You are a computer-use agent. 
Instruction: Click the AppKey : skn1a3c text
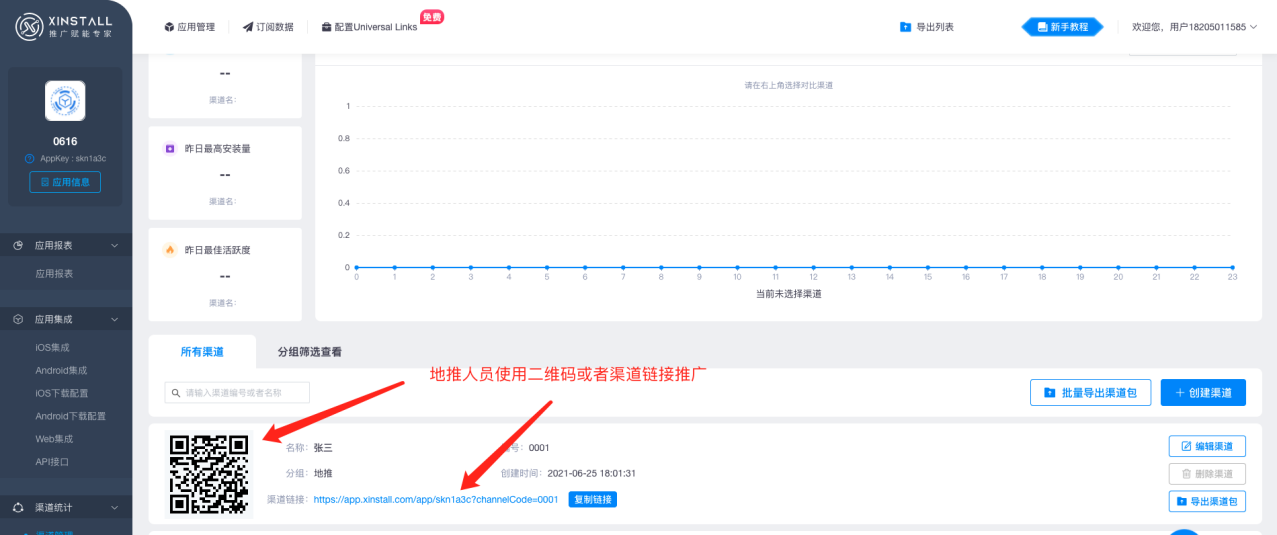pyautogui.click(x=73, y=158)
